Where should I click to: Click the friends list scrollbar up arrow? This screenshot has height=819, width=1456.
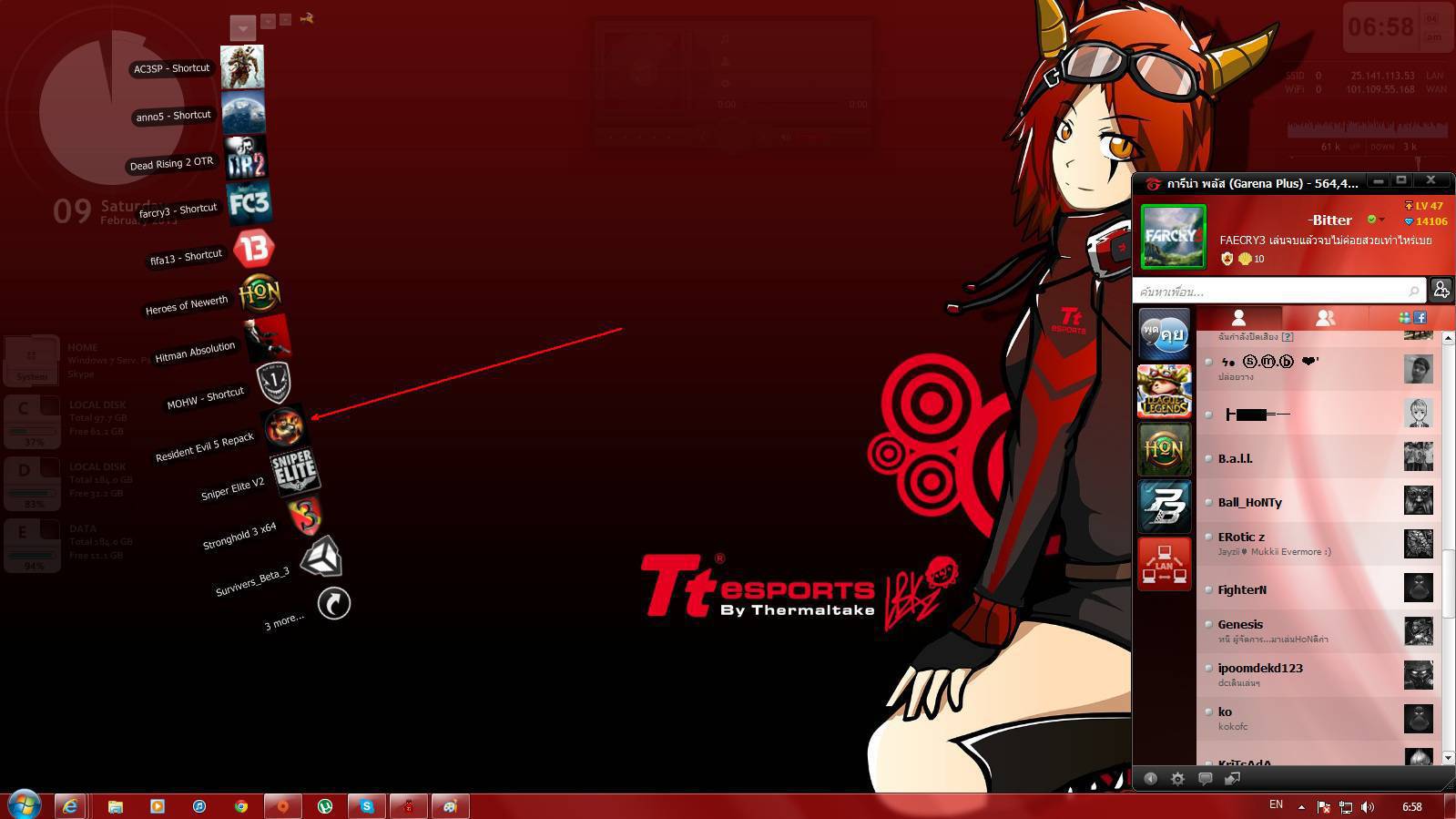pos(1448,338)
